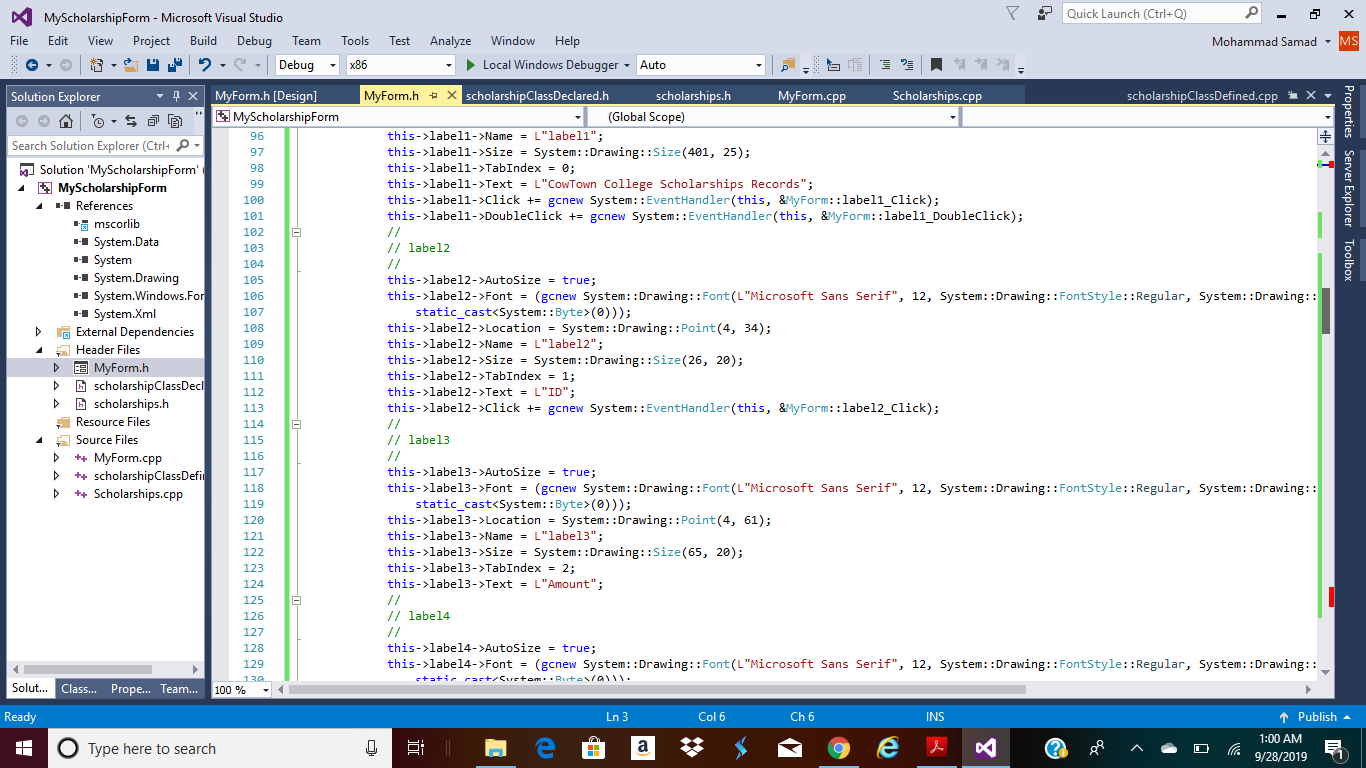The image size is (1366, 768).
Task: Open the Analyze menu
Action: coord(450,41)
